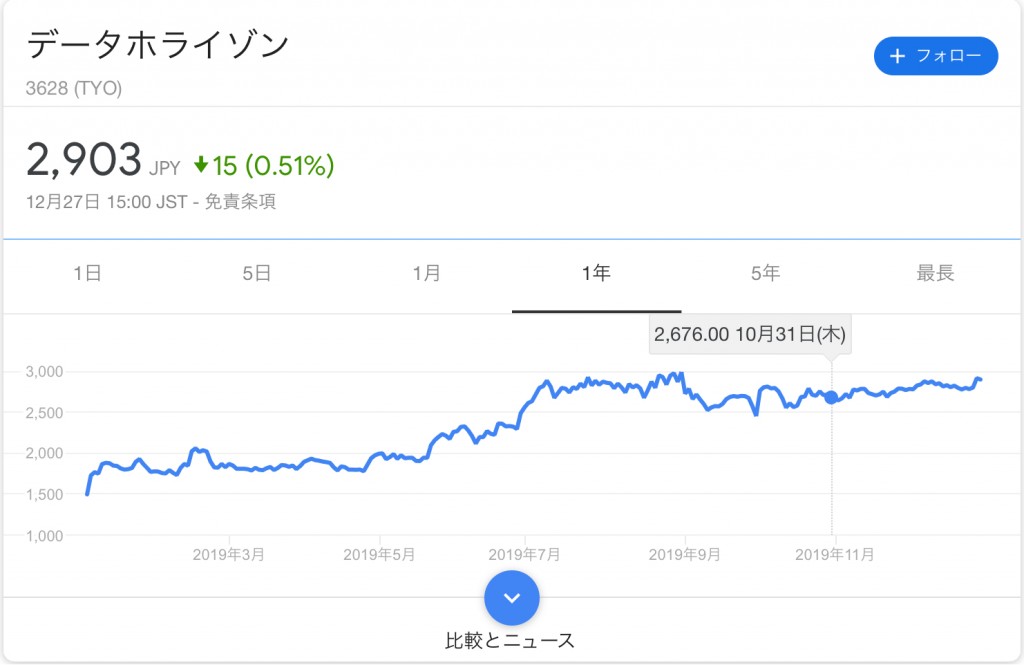1024x665 pixels.
Task: Click the chart line's rightmost endpoint
Action: 980,380
